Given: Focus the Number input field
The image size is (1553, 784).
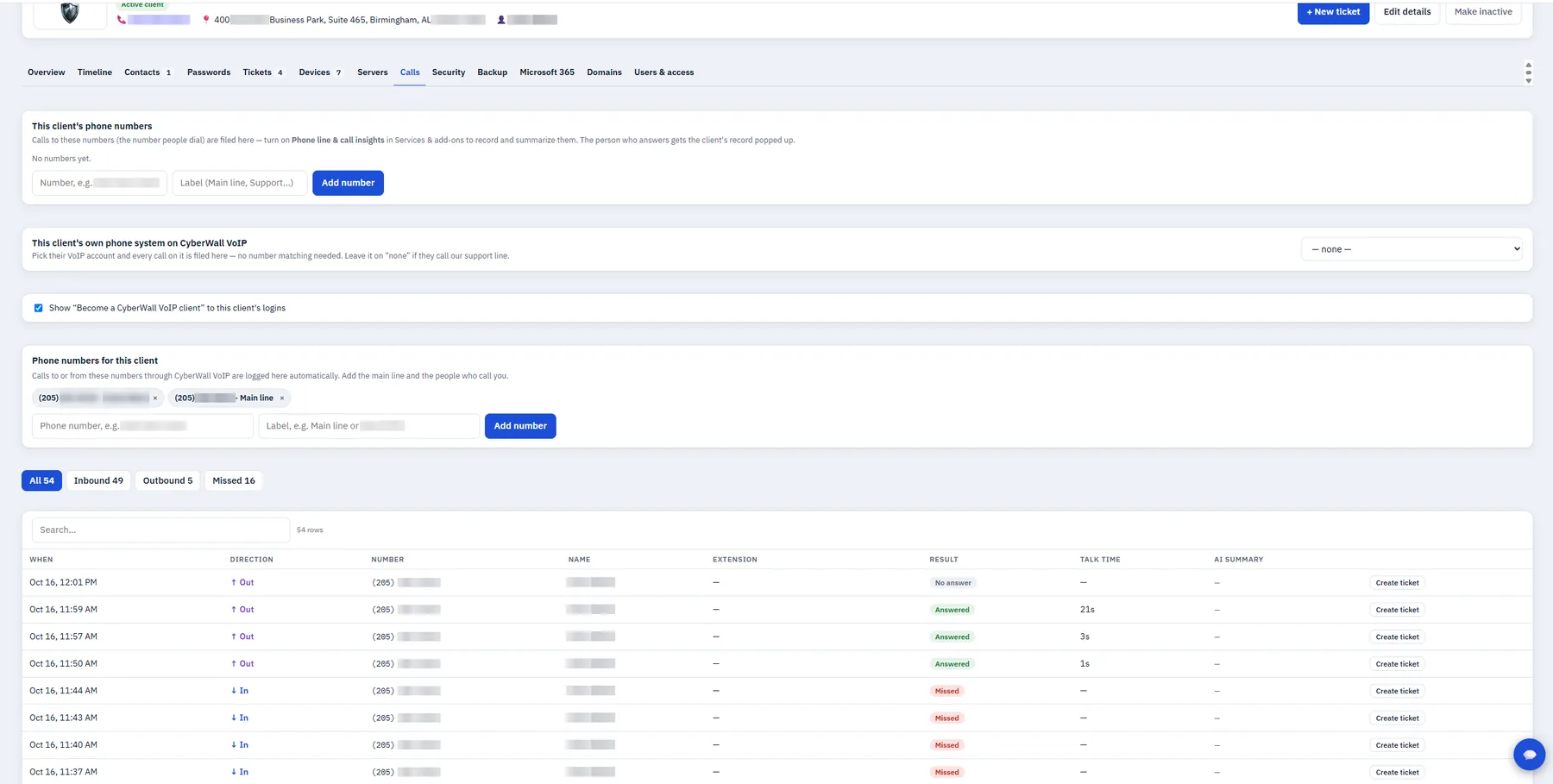Looking at the screenshot, I should point(99,183).
